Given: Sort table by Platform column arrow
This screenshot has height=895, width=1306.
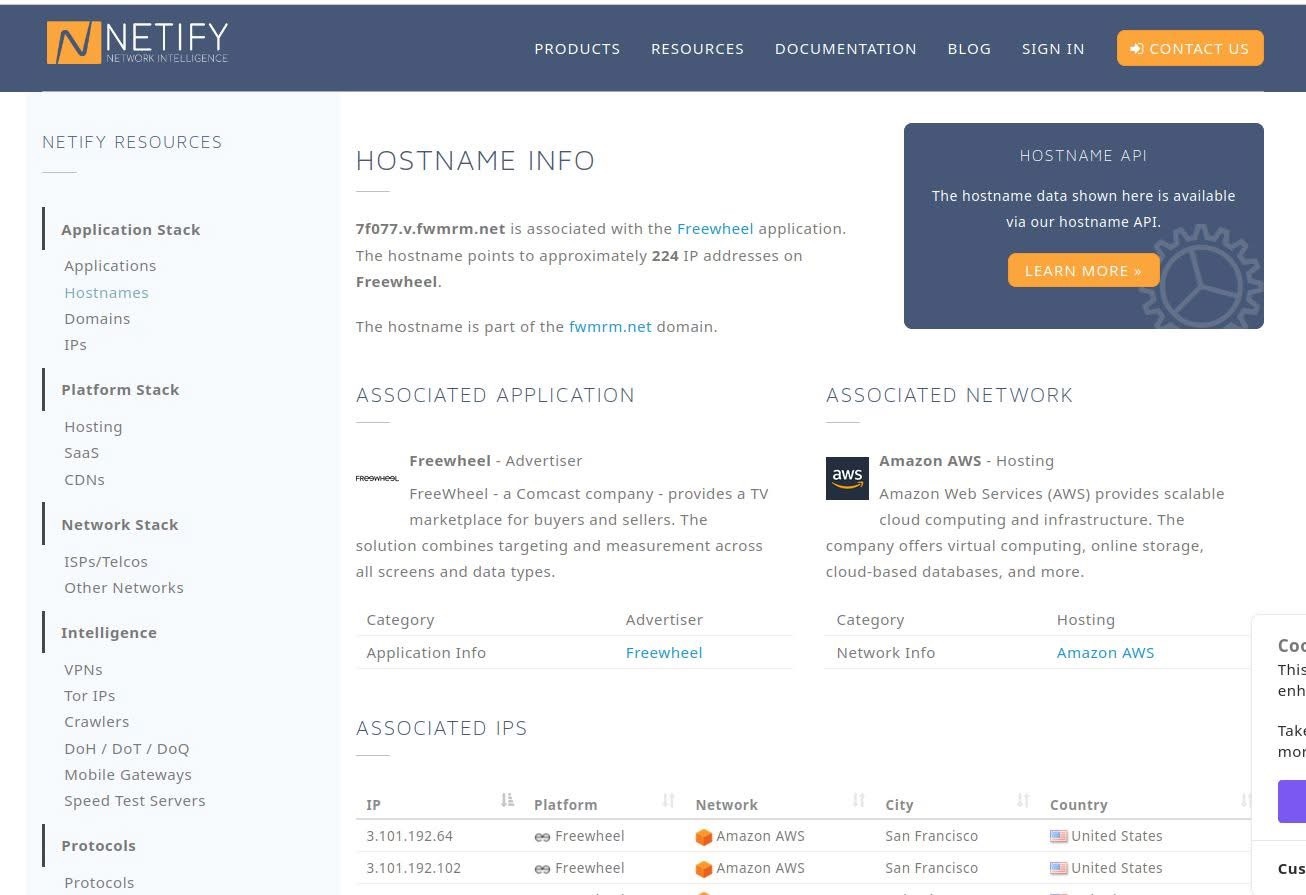Looking at the screenshot, I should point(669,800).
